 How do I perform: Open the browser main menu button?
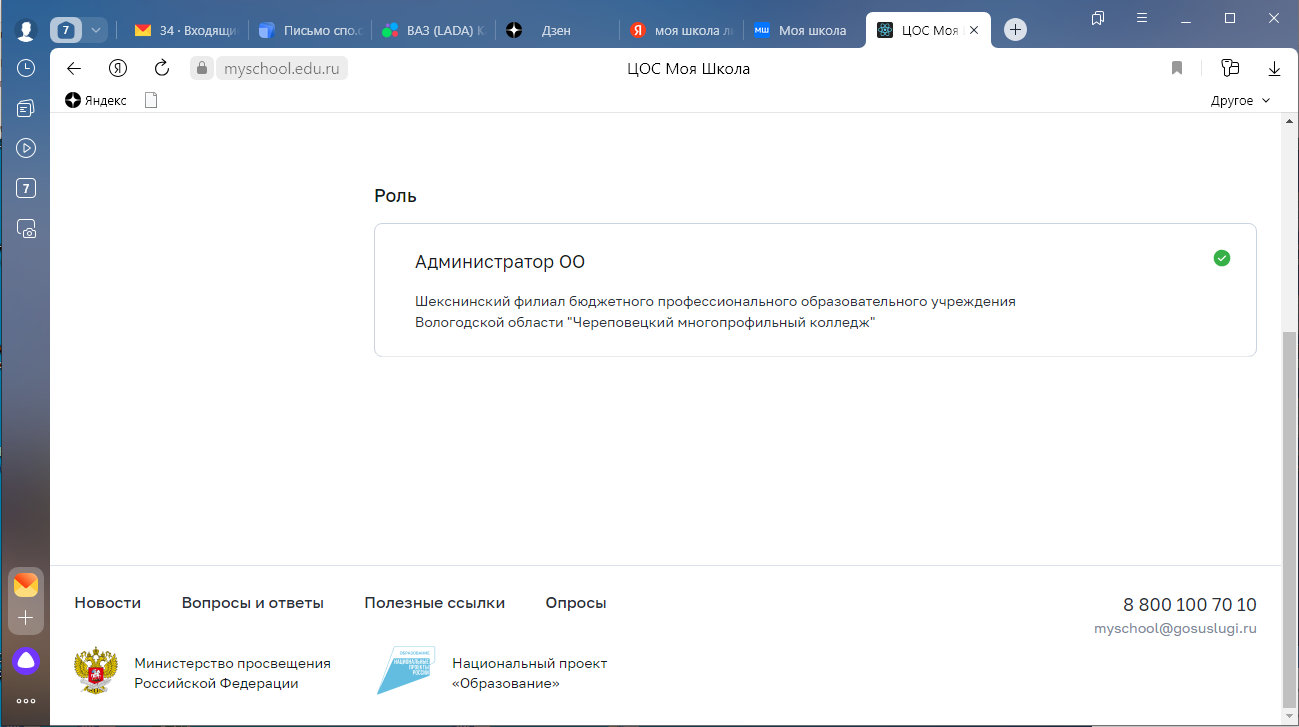tap(1142, 18)
